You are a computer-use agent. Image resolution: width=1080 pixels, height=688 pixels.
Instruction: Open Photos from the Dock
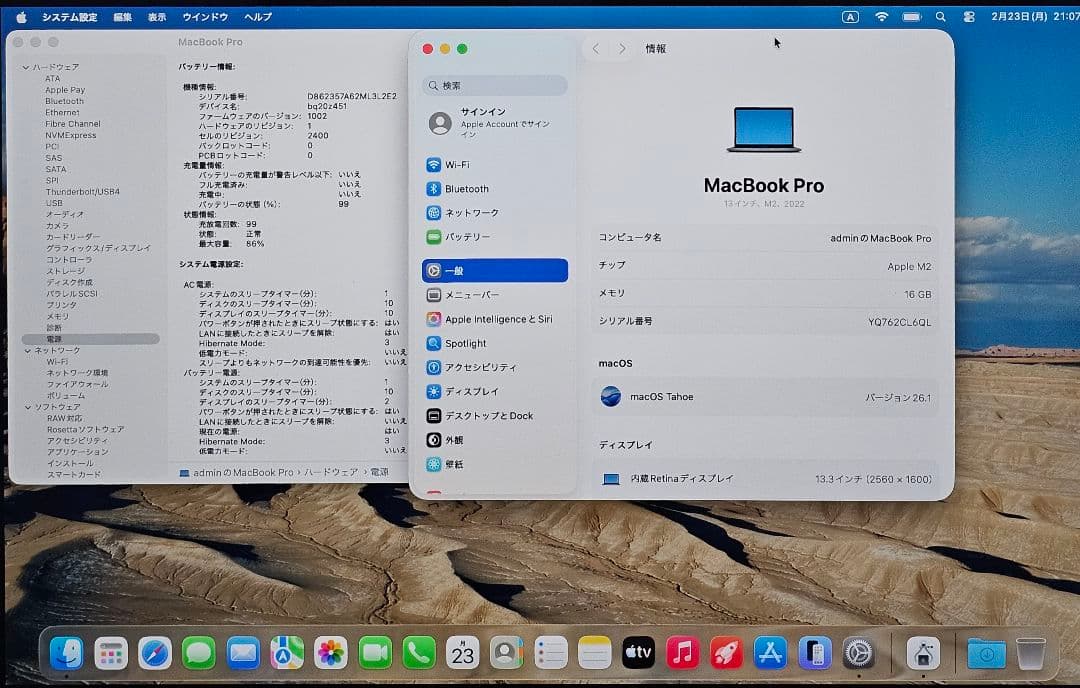coord(331,653)
